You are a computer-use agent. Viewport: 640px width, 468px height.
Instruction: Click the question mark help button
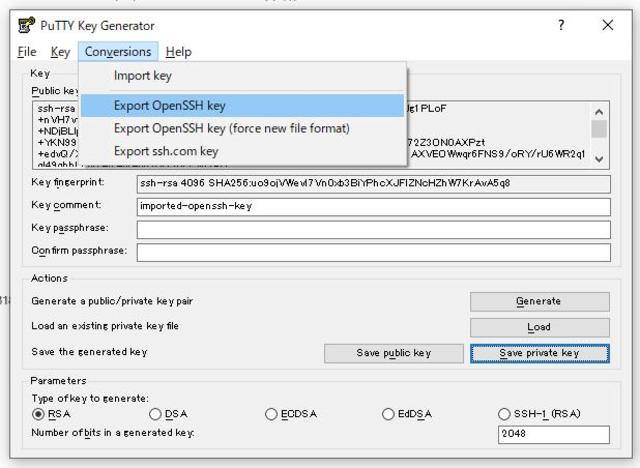pos(561,25)
